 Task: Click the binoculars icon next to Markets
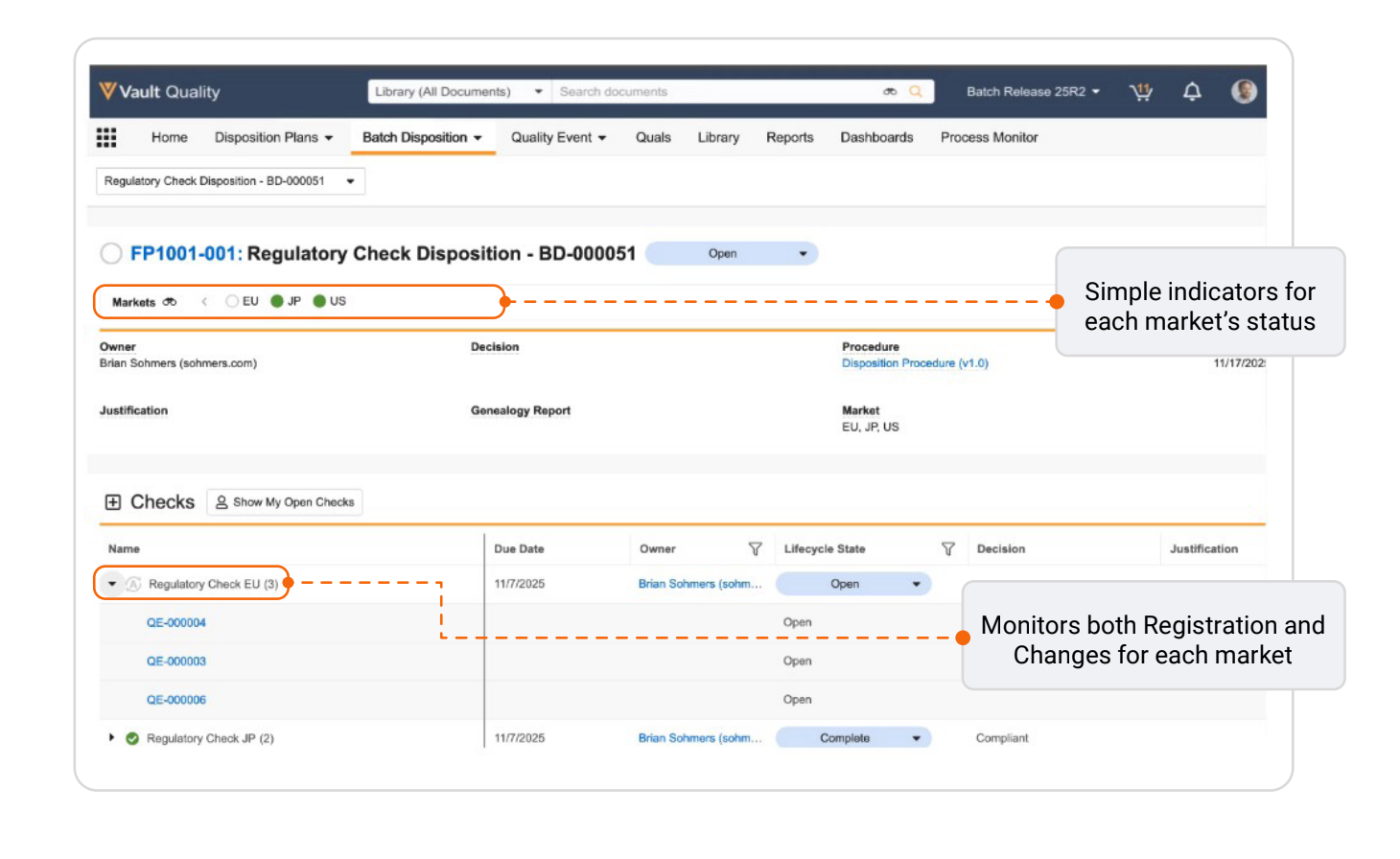(170, 302)
